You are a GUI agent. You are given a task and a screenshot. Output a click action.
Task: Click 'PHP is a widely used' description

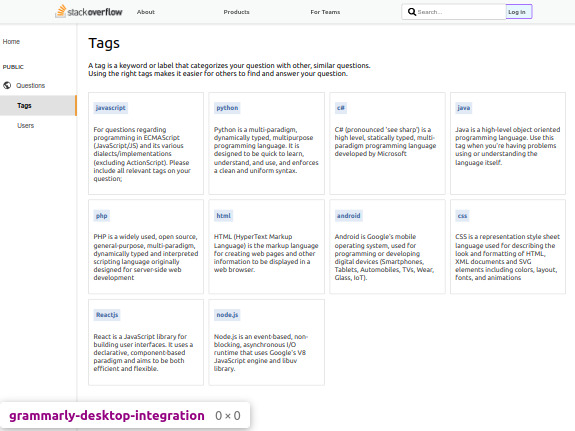coord(146,257)
